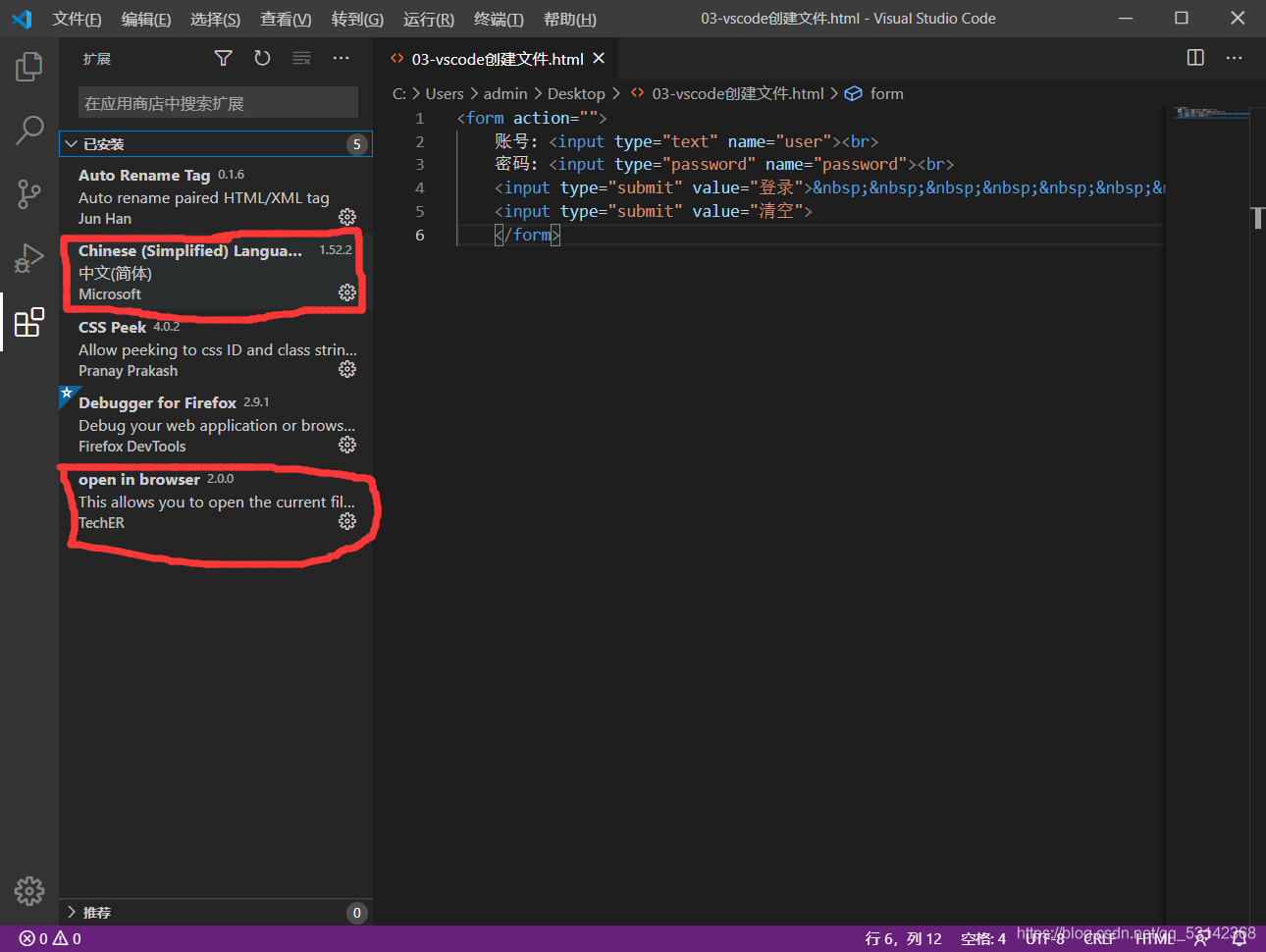Viewport: 1266px width, 952px height.
Task: Split the editor to the right
Action: tap(1195, 58)
